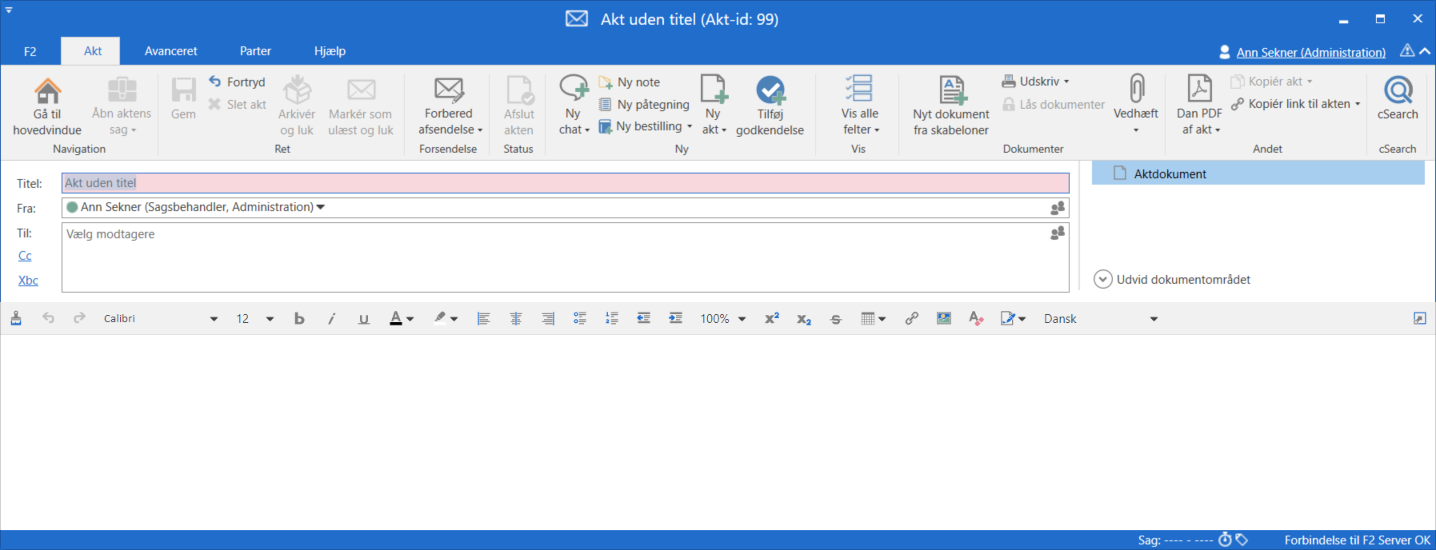Click the Cc link
This screenshot has width=1436, height=550.
(x=25, y=256)
